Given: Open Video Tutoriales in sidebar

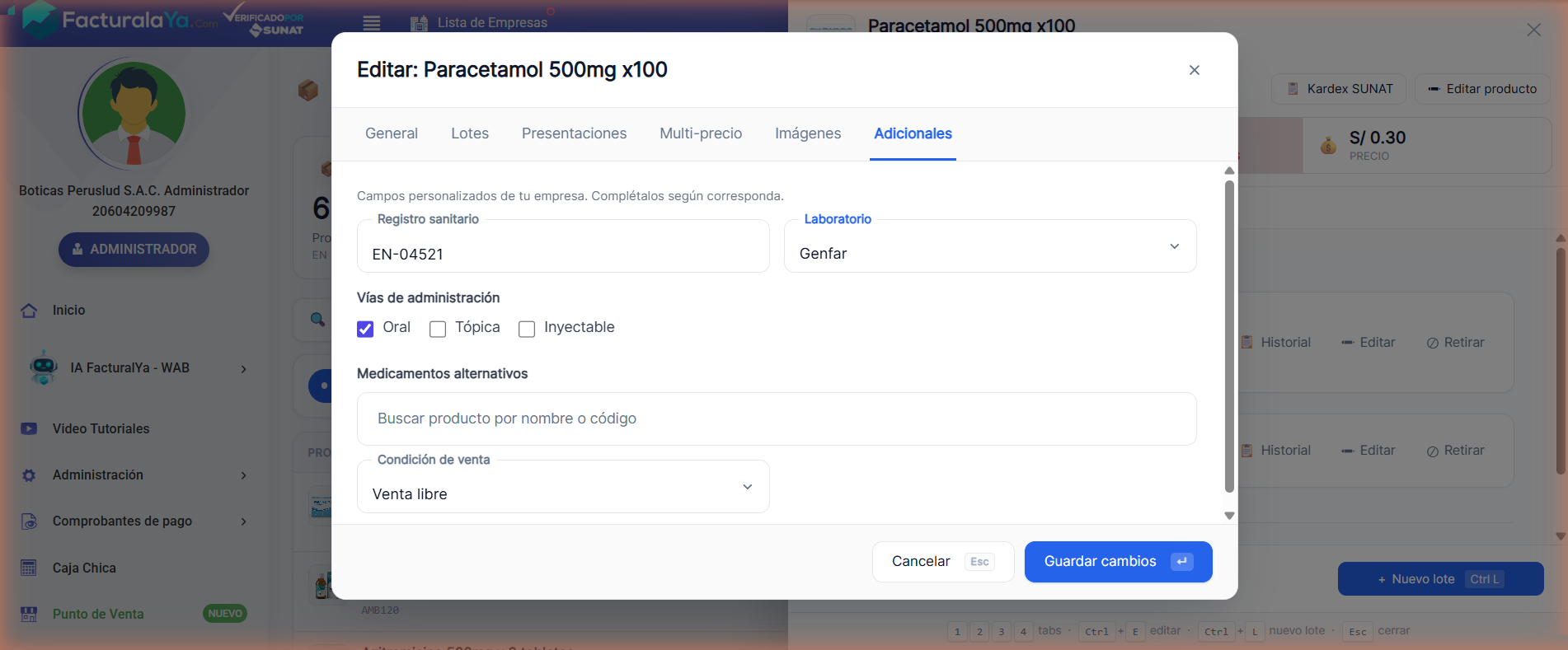Looking at the screenshot, I should coord(101,428).
